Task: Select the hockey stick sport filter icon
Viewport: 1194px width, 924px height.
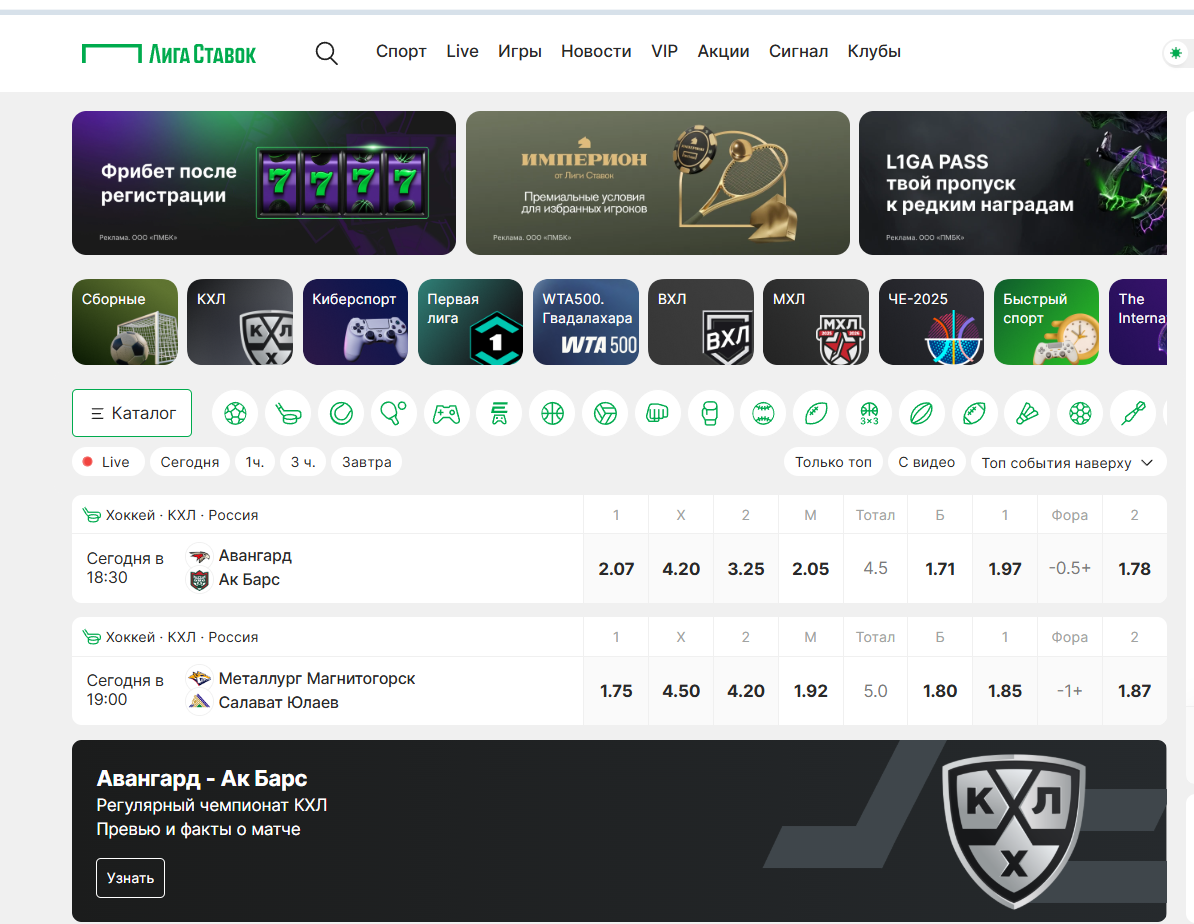Action: (289, 413)
